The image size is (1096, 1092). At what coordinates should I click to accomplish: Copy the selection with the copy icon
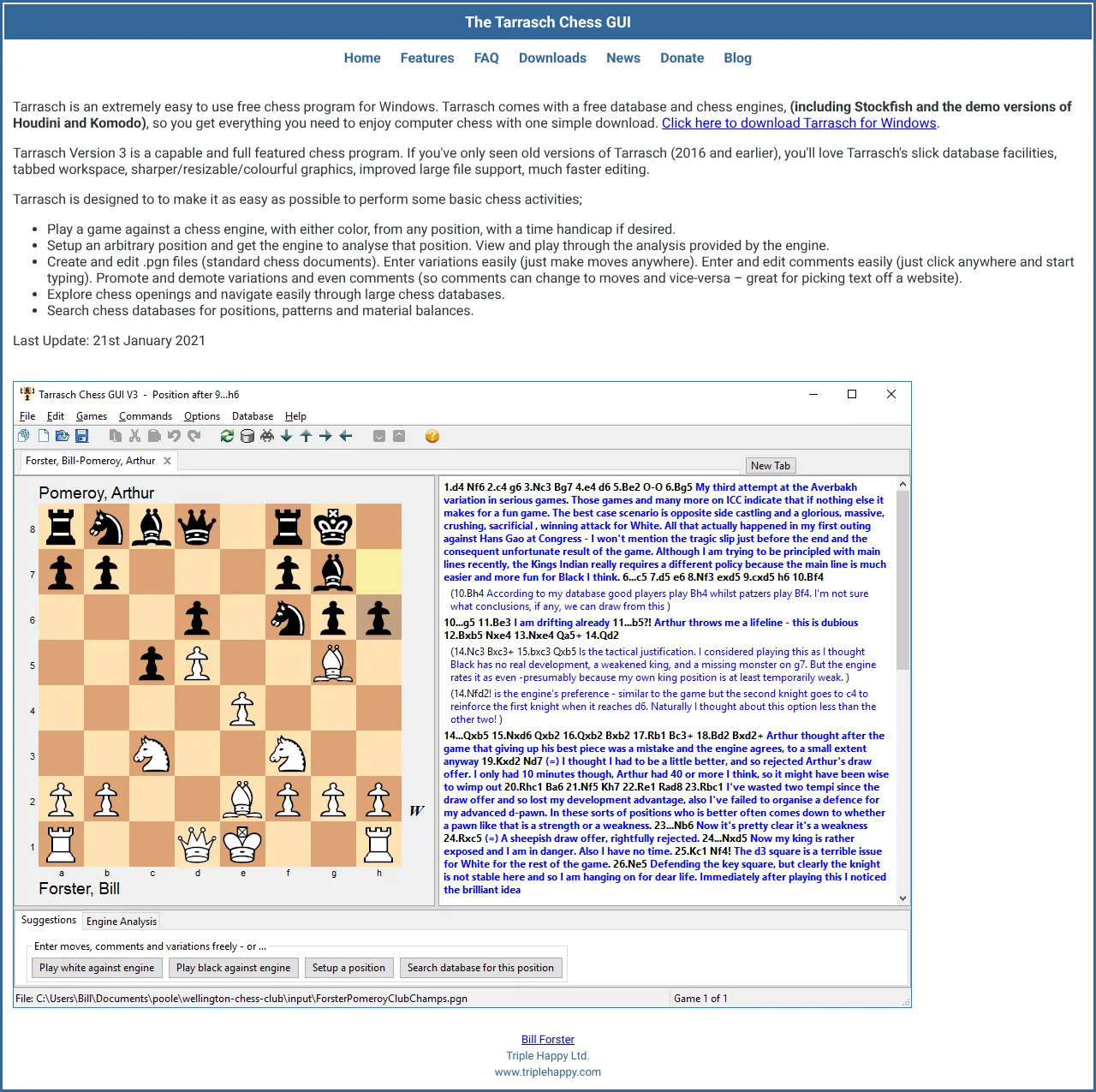click(116, 436)
